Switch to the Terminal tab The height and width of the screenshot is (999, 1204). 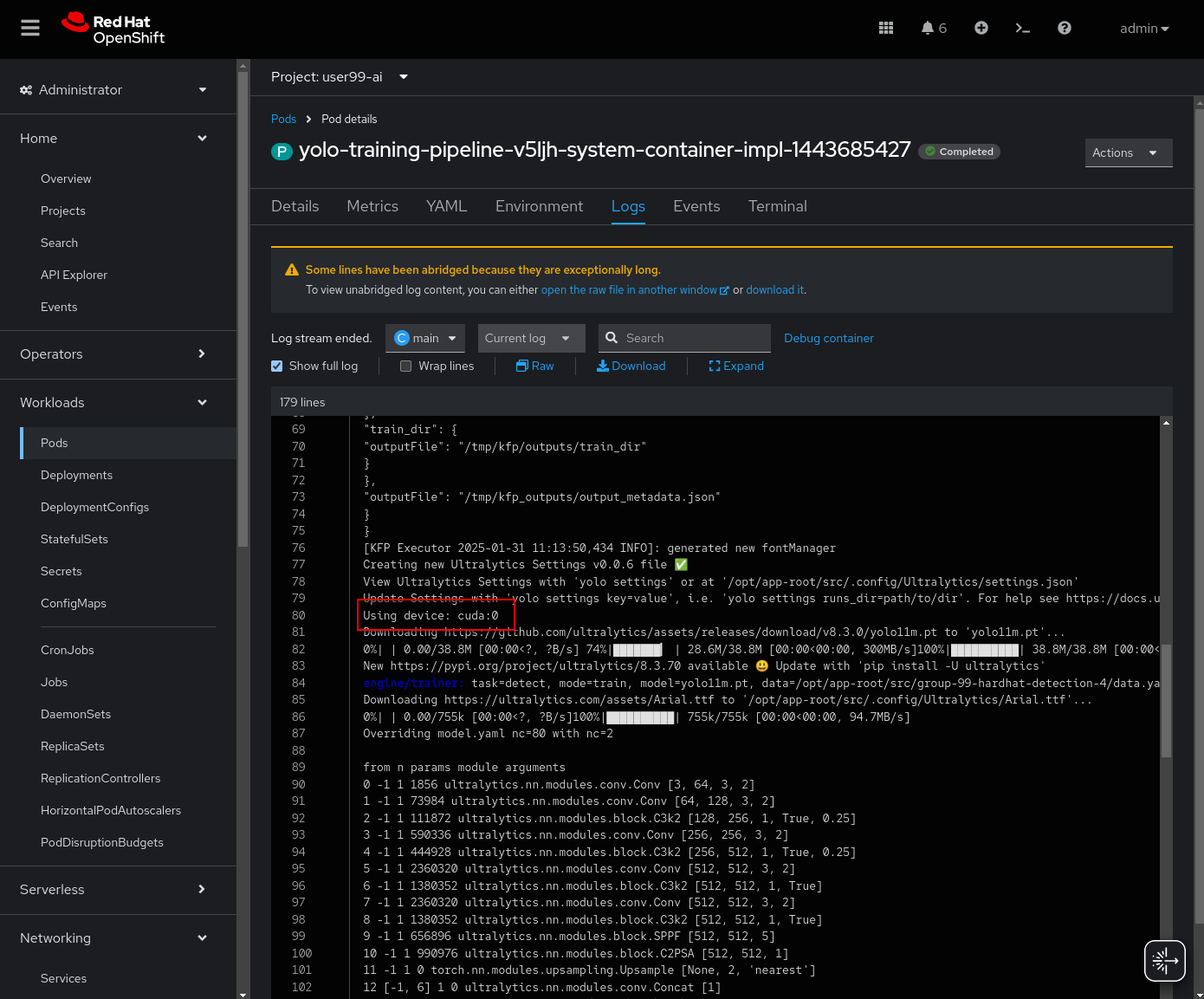tap(778, 206)
